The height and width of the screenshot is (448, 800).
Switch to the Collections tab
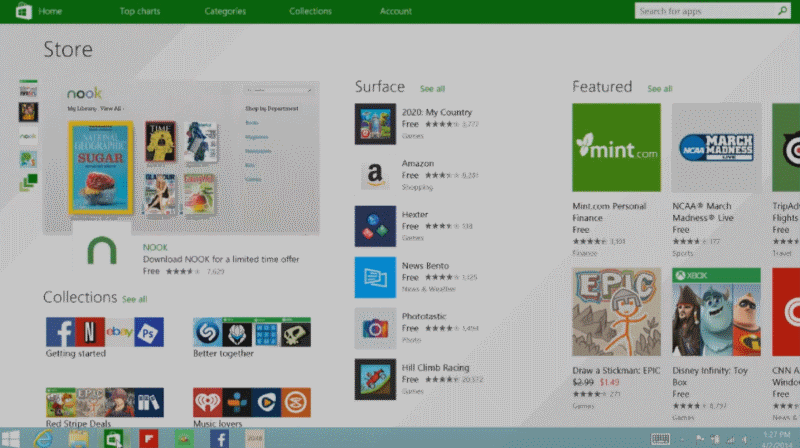(310, 11)
